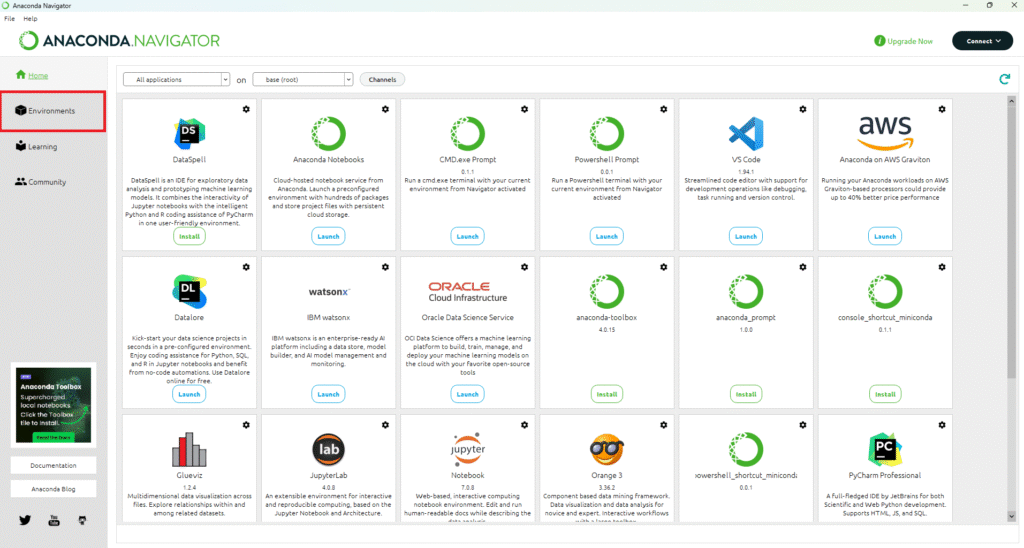Image resolution: width=1024 pixels, height=548 pixels.
Task: Install DataSpell
Action: click(x=189, y=236)
